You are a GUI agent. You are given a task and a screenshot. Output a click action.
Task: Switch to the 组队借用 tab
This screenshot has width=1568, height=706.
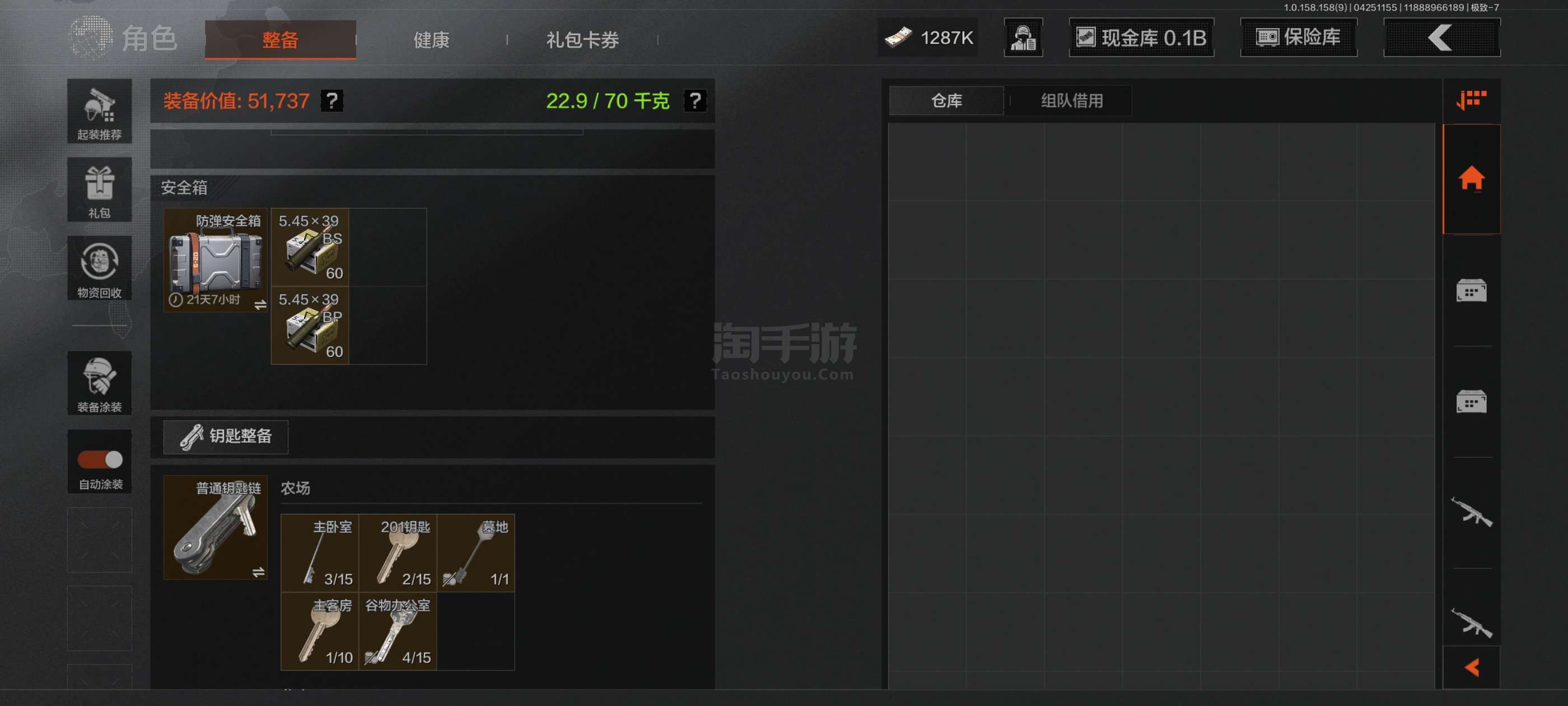click(x=1072, y=100)
